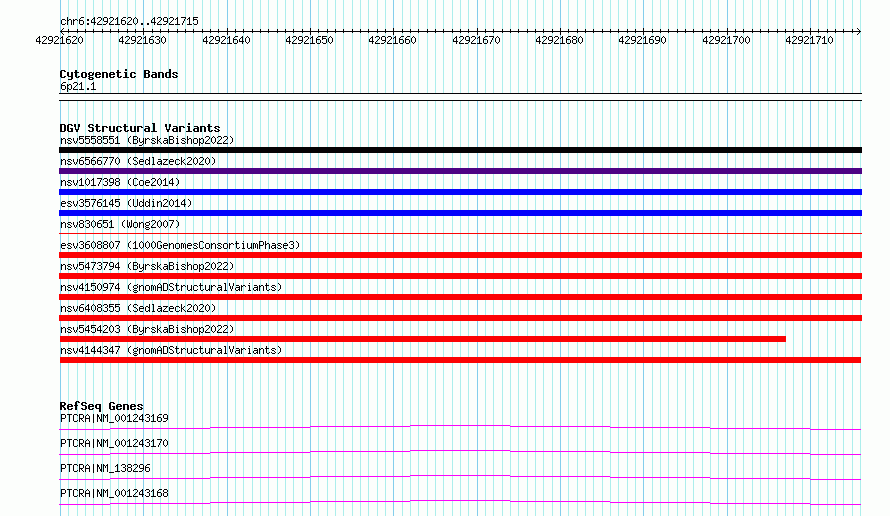Image resolution: width=890 pixels, height=516 pixels.
Task: Open variant label esv3608807 (1000GenomesConsortiumPhase3)
Action: [180, 245]
